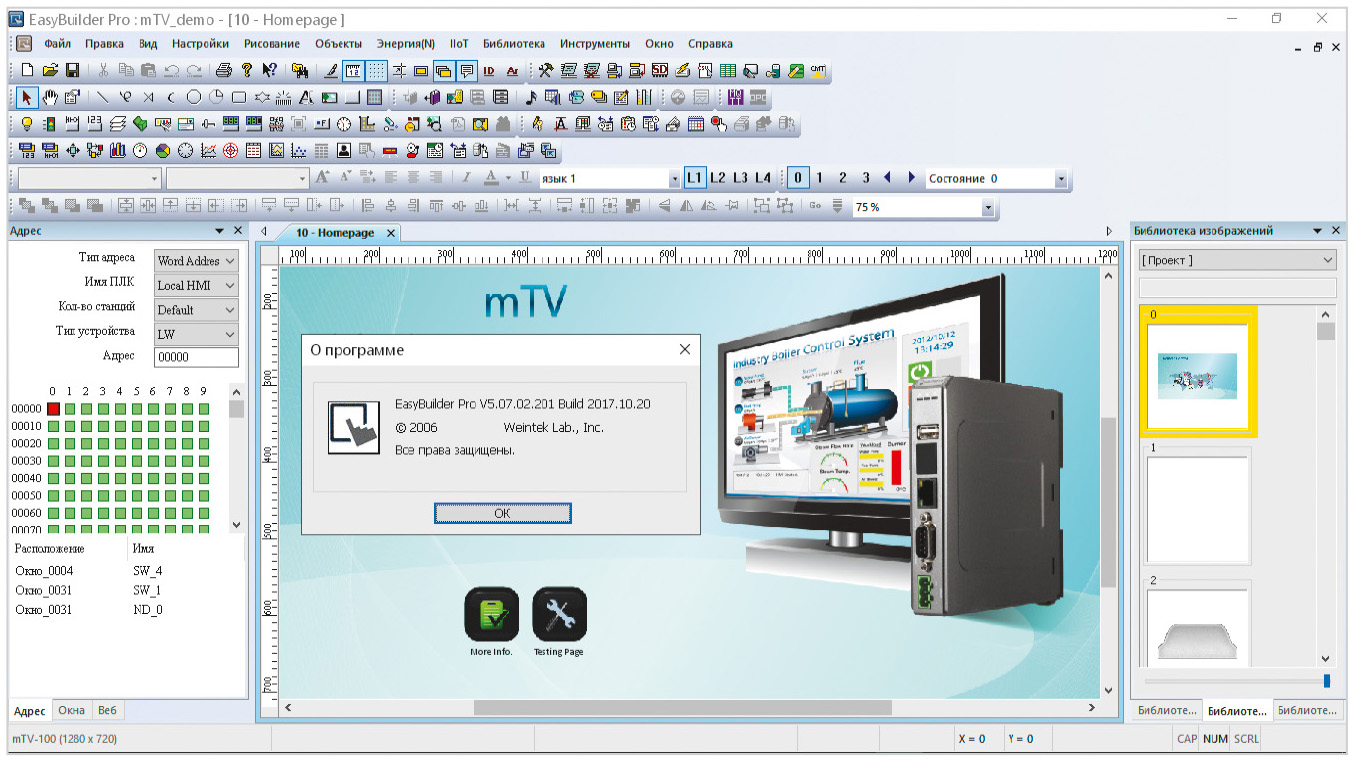
Task: Click the red address cell 00000
Action: (53, 409)
